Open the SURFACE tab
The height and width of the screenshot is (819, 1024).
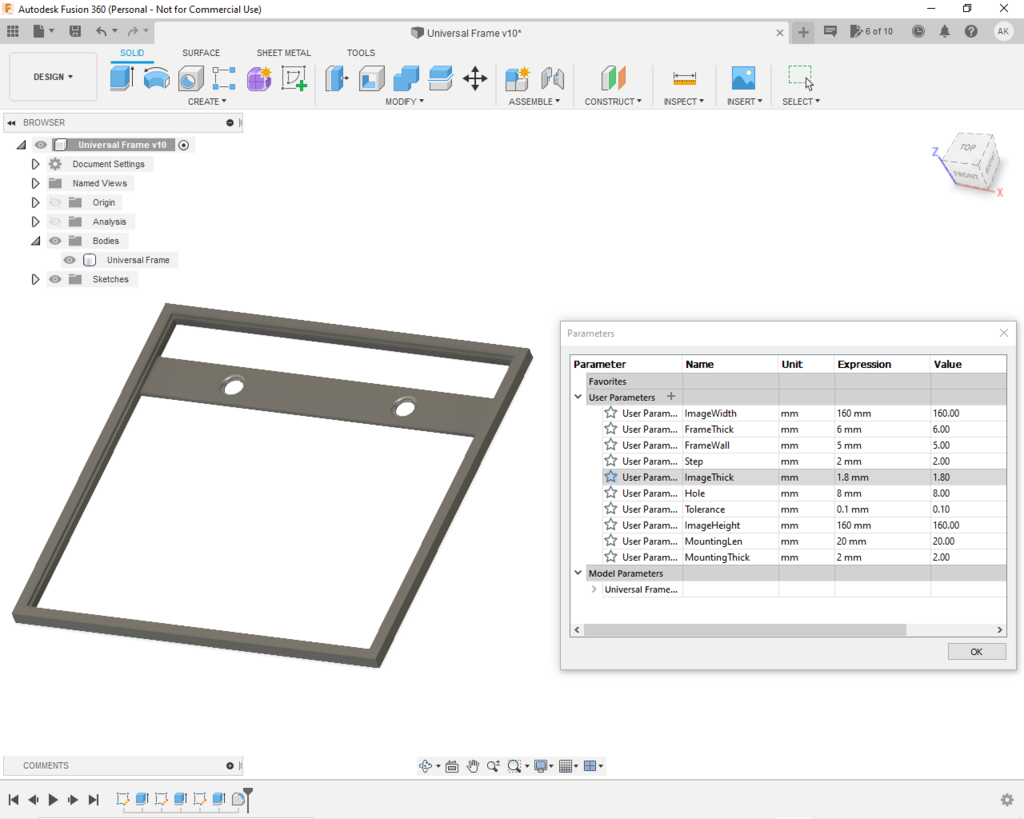(x=201, y=53)
